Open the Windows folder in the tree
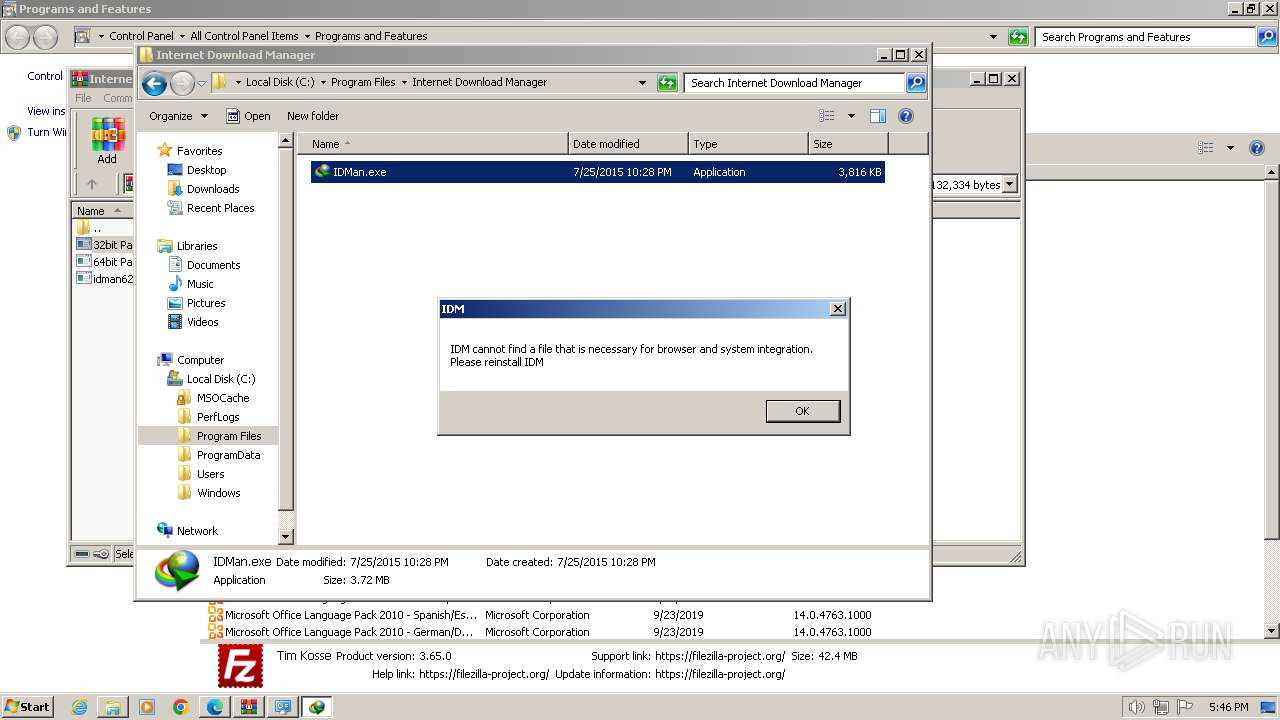 tap(218, 493)
